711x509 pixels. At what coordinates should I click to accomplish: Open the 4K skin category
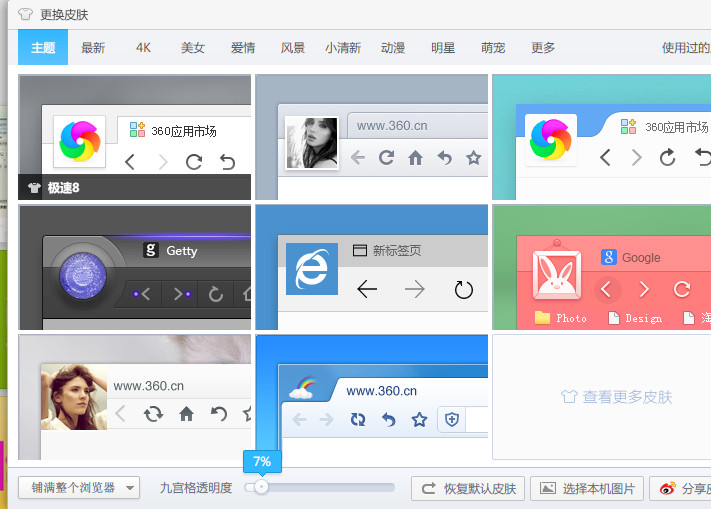point(143,47)
